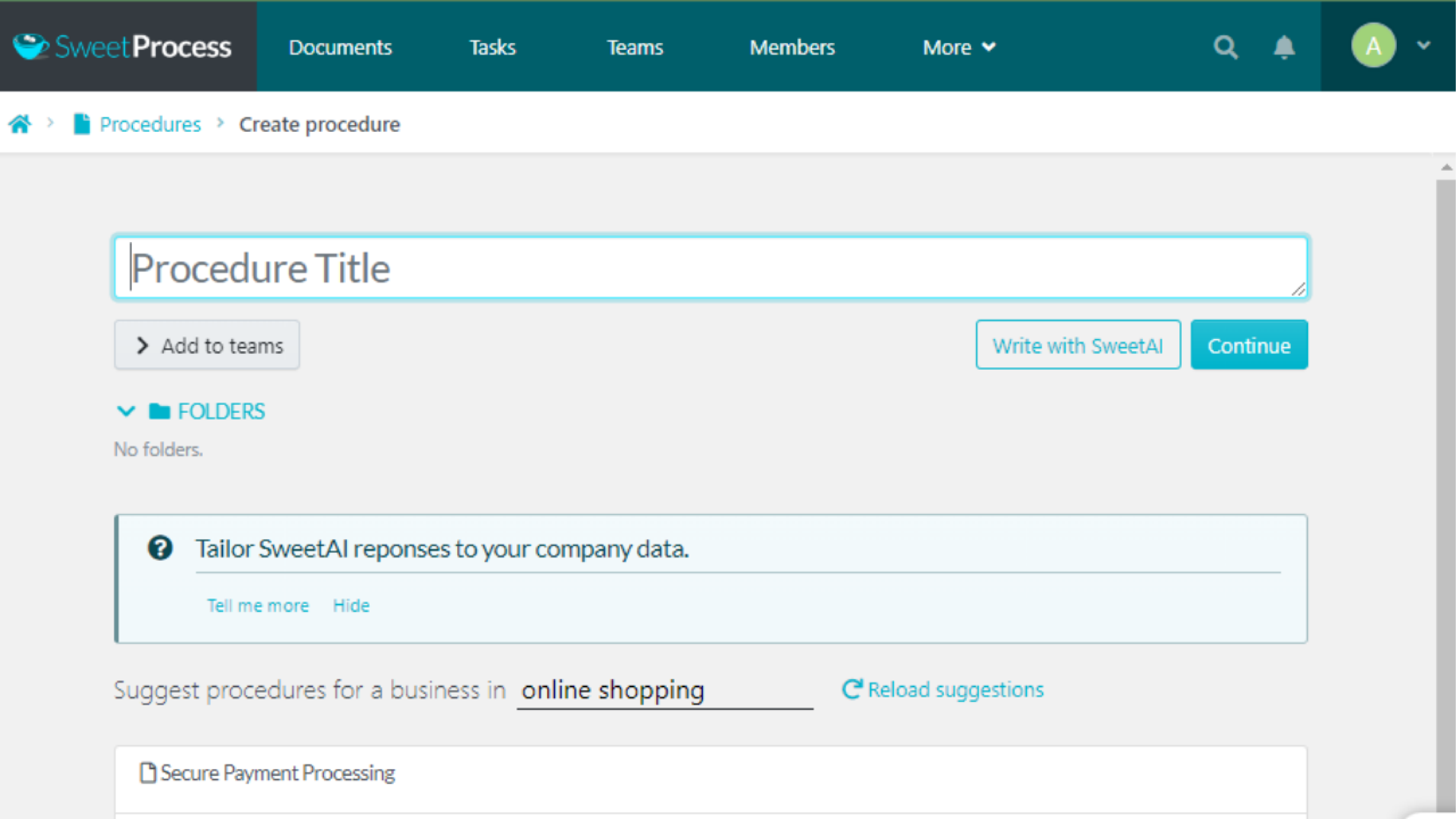1456x819 pixels.
Task: Expand Add to teams
Action: pyautogui.click(x=207, y=345)
